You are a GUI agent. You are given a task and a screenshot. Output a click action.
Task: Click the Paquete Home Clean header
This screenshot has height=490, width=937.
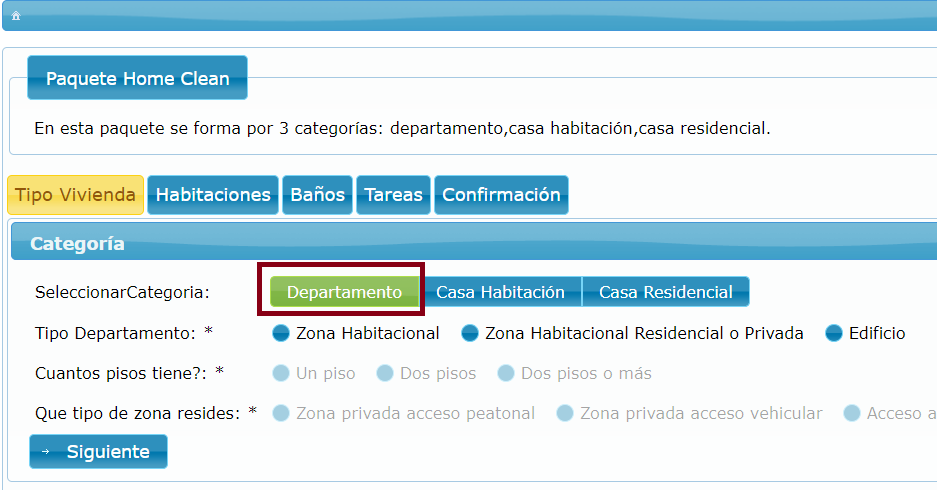click(137, 78)
